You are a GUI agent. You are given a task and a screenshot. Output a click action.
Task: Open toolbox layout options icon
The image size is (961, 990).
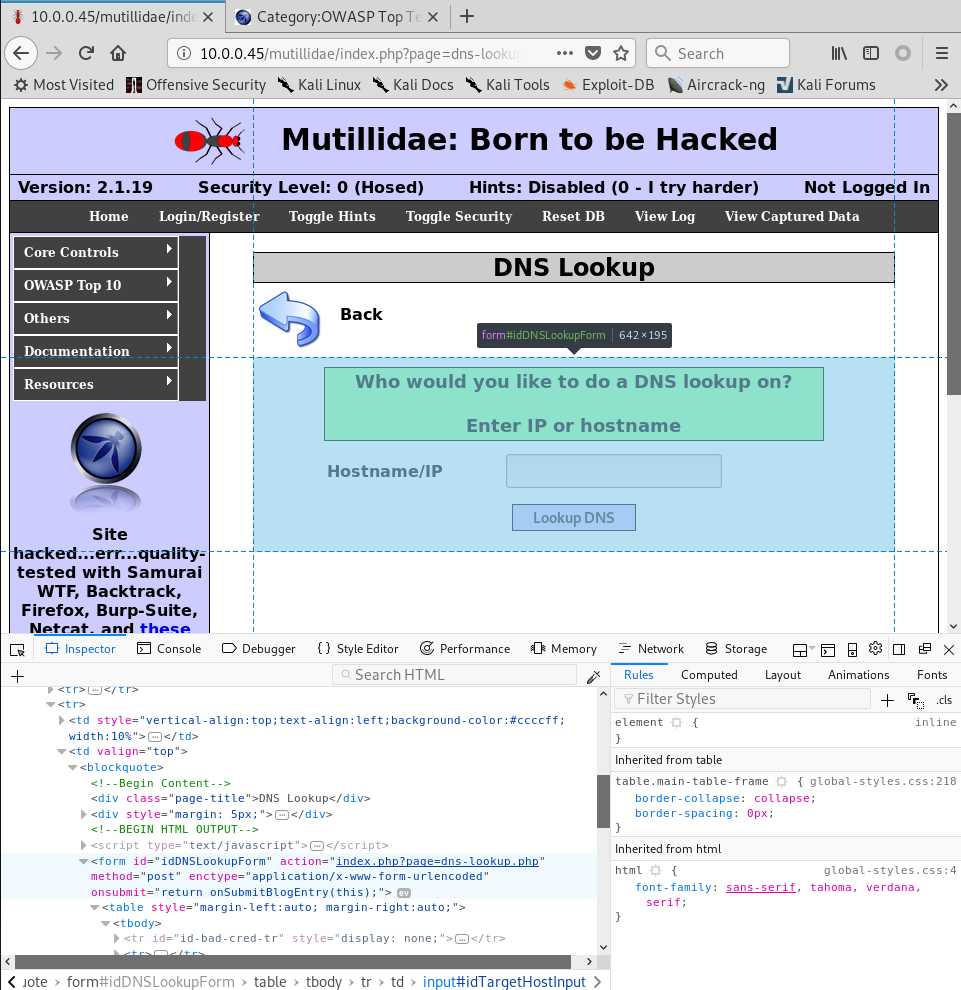click(800, 650)
